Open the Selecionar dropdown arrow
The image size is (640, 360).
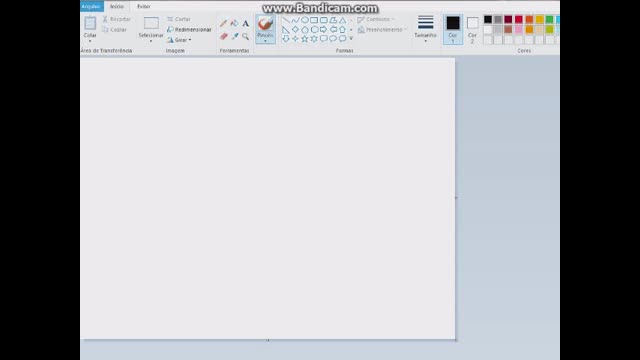(x=151, y=41)
